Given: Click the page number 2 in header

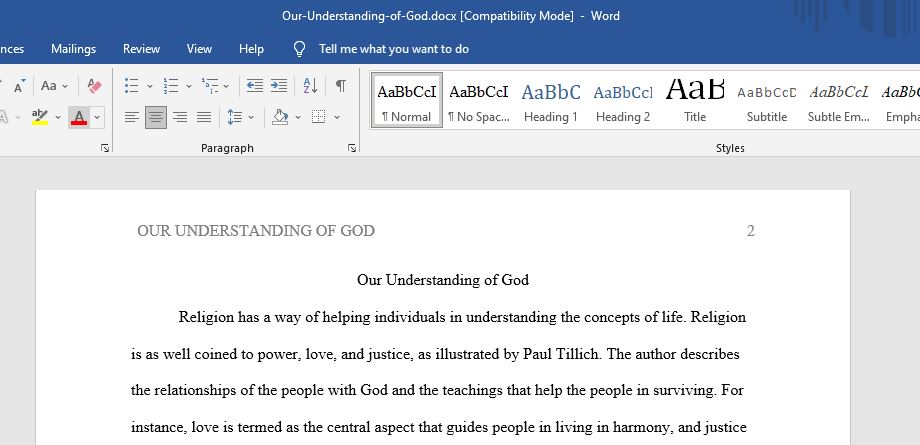Looking at the screenshot, I should (750, 231).
